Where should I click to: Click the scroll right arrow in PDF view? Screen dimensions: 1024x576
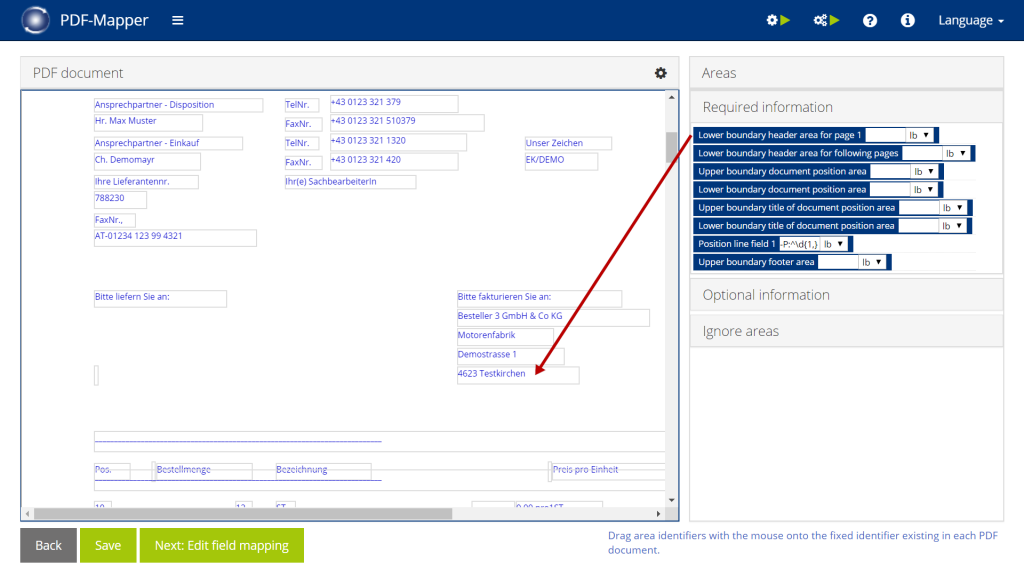(x=658, y=514)
